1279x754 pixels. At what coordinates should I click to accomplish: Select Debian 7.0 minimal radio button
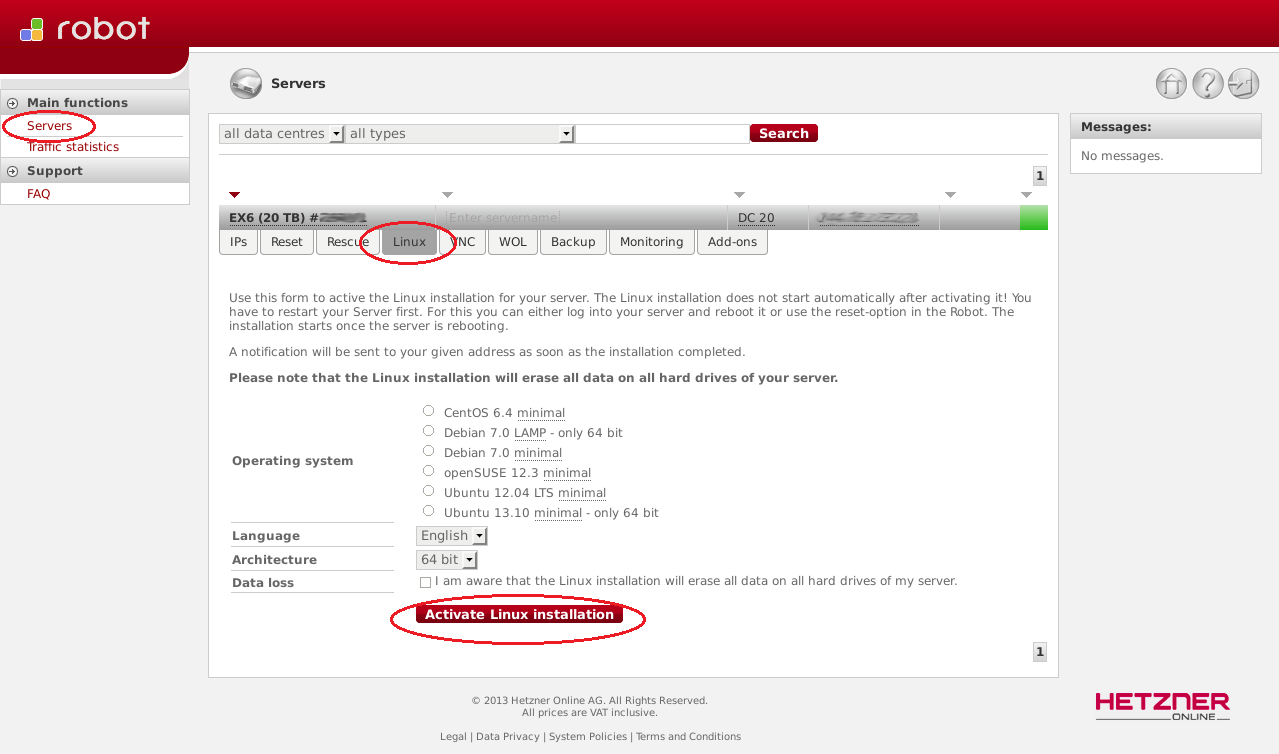[x=429, y=451]
